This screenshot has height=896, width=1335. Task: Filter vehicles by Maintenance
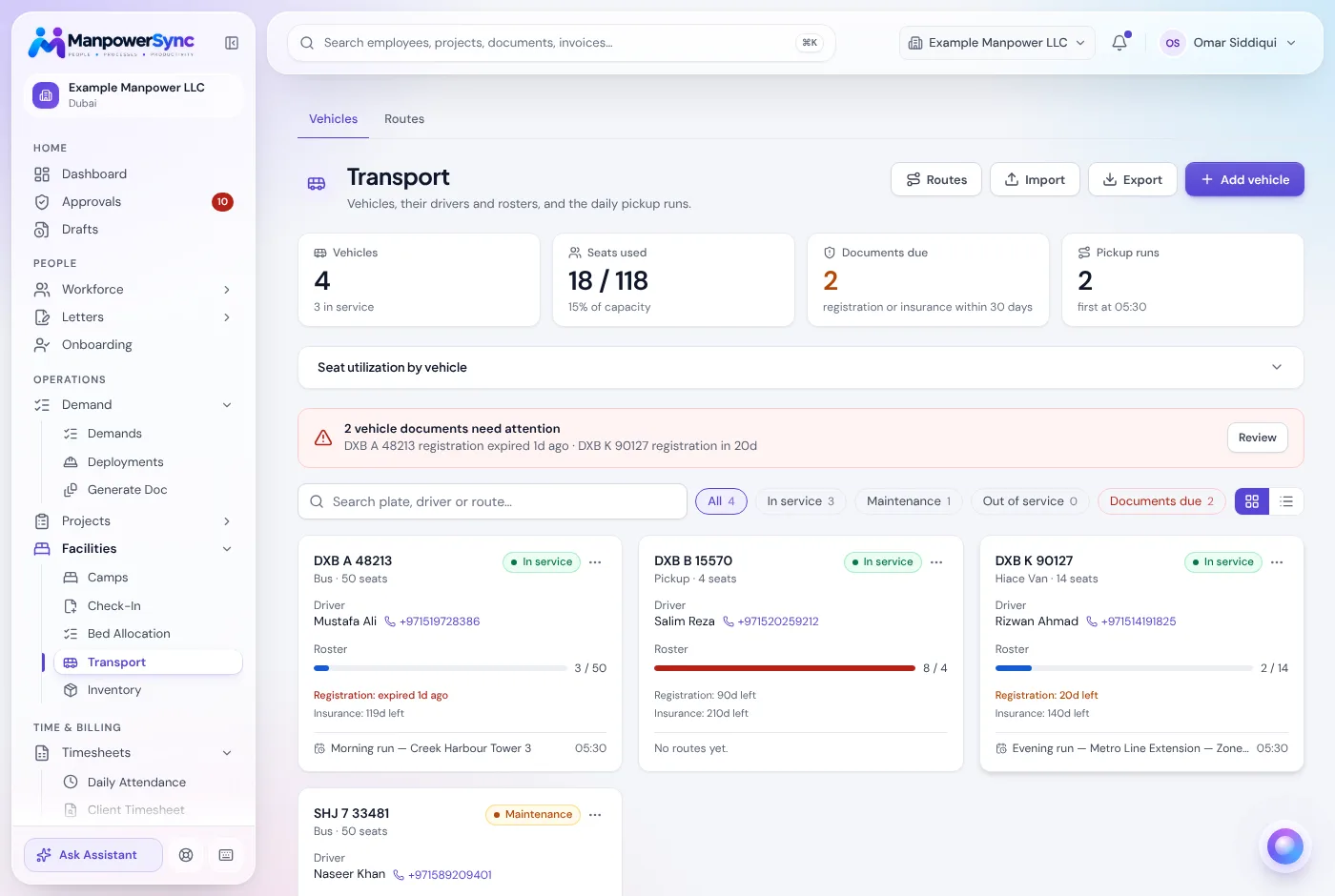pyautogui.click(x=908, y=501)
